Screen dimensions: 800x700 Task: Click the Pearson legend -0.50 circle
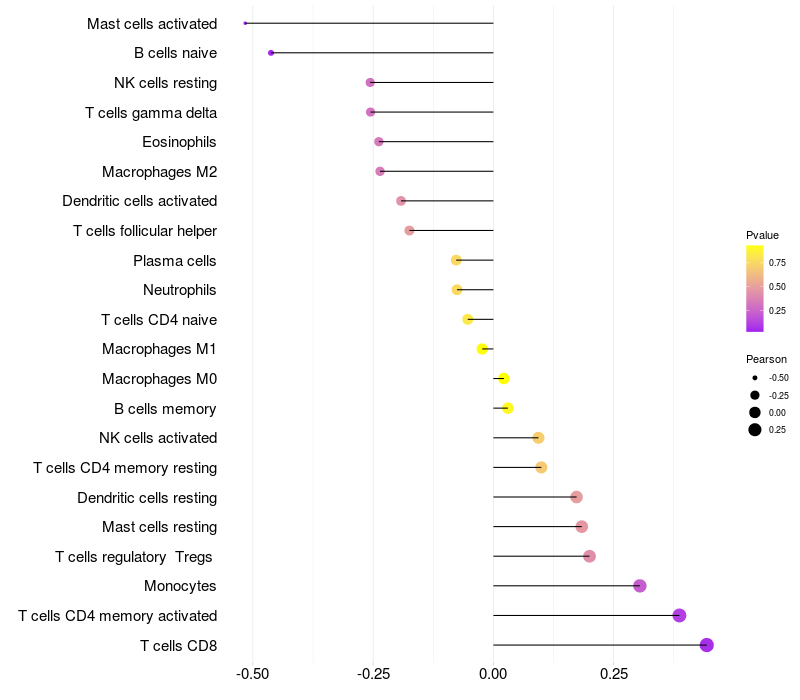coord(755,378)
